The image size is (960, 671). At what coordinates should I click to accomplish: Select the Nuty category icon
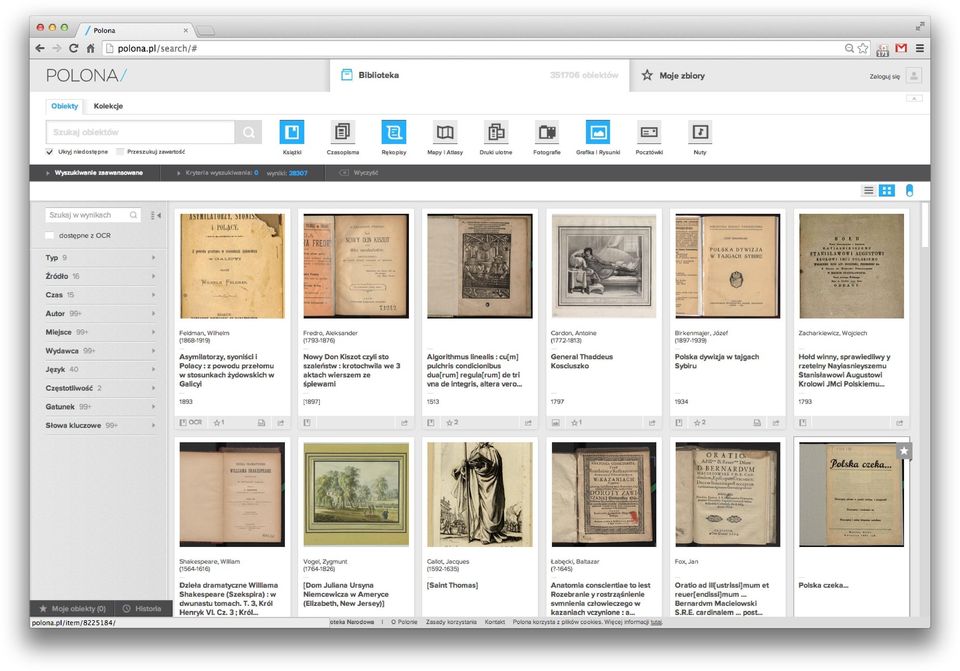tap(700, 132)
